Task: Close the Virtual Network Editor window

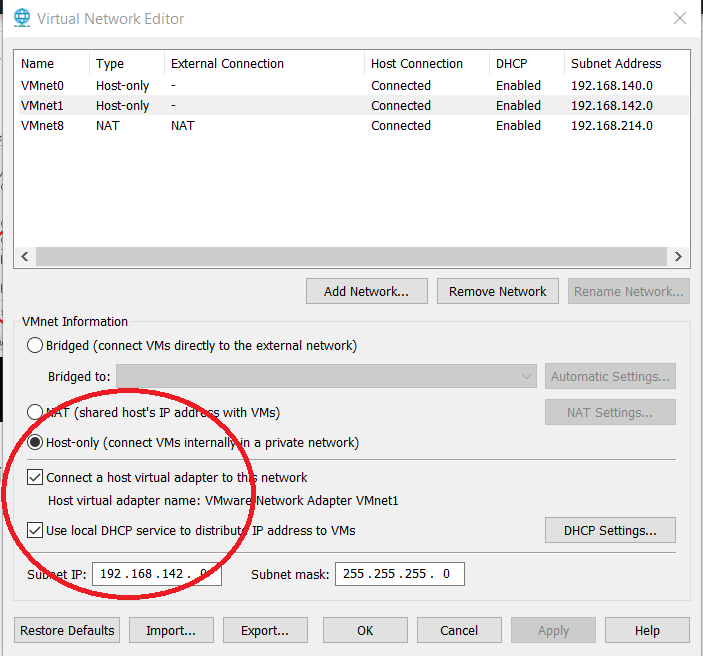Action: pos(680,18)
